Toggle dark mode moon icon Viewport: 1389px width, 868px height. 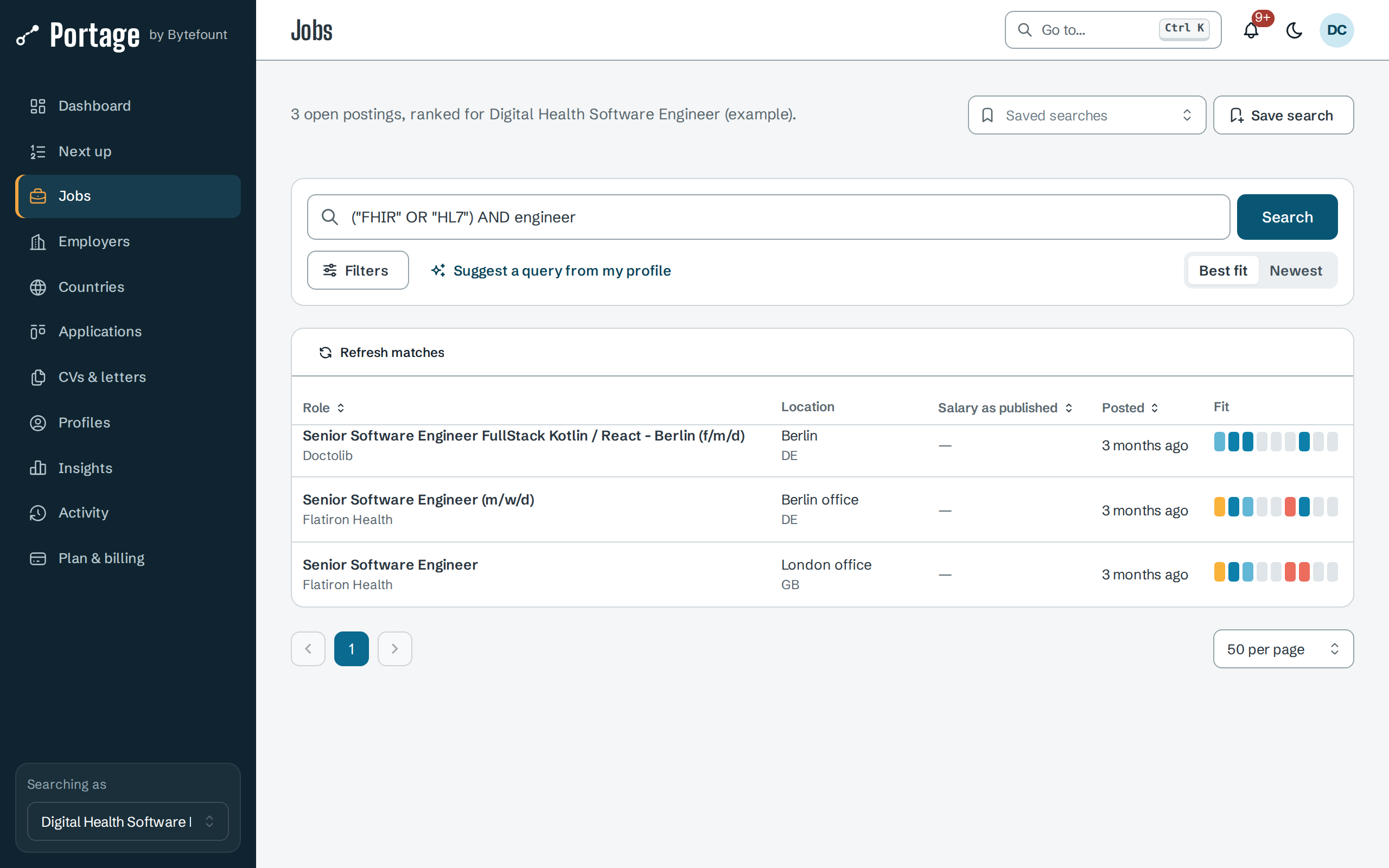point(1294,30)
